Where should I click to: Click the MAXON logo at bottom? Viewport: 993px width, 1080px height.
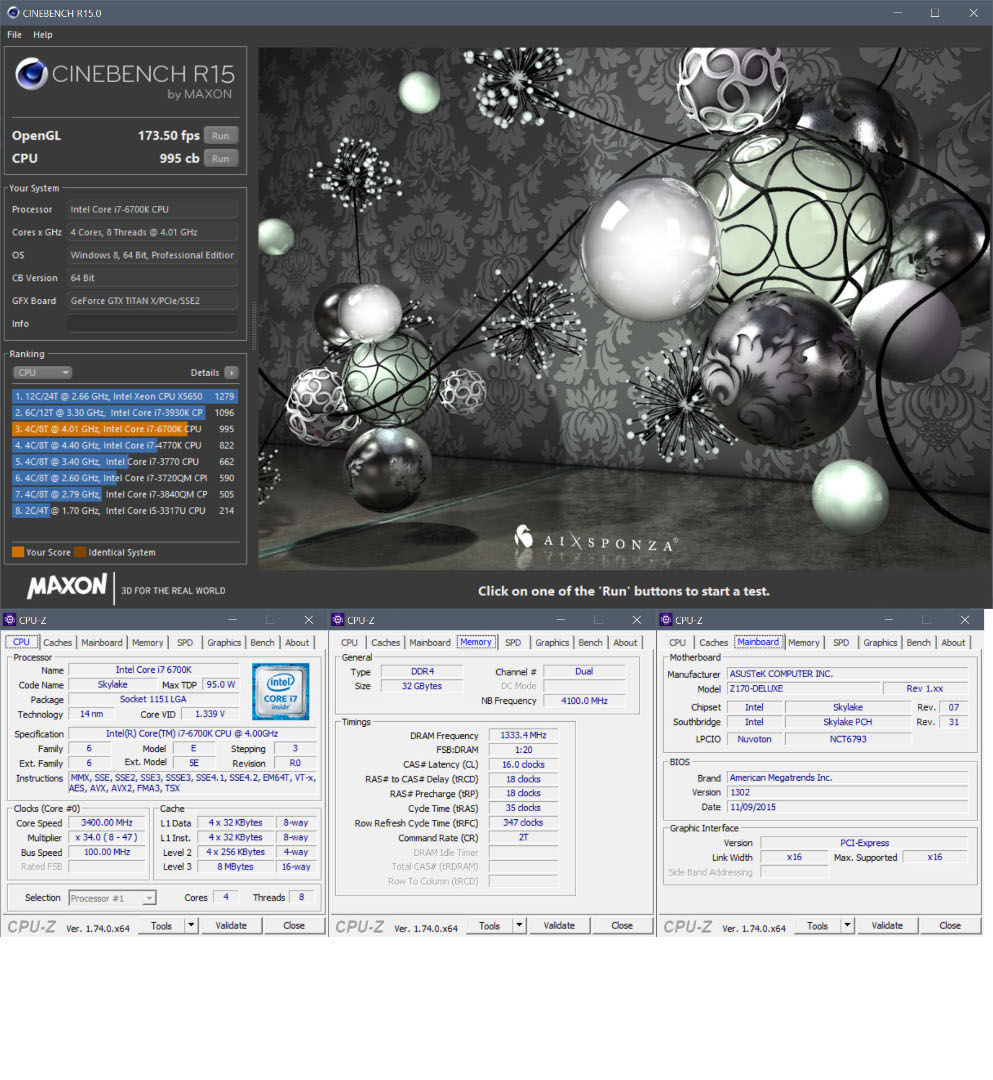tap(67, 587)
